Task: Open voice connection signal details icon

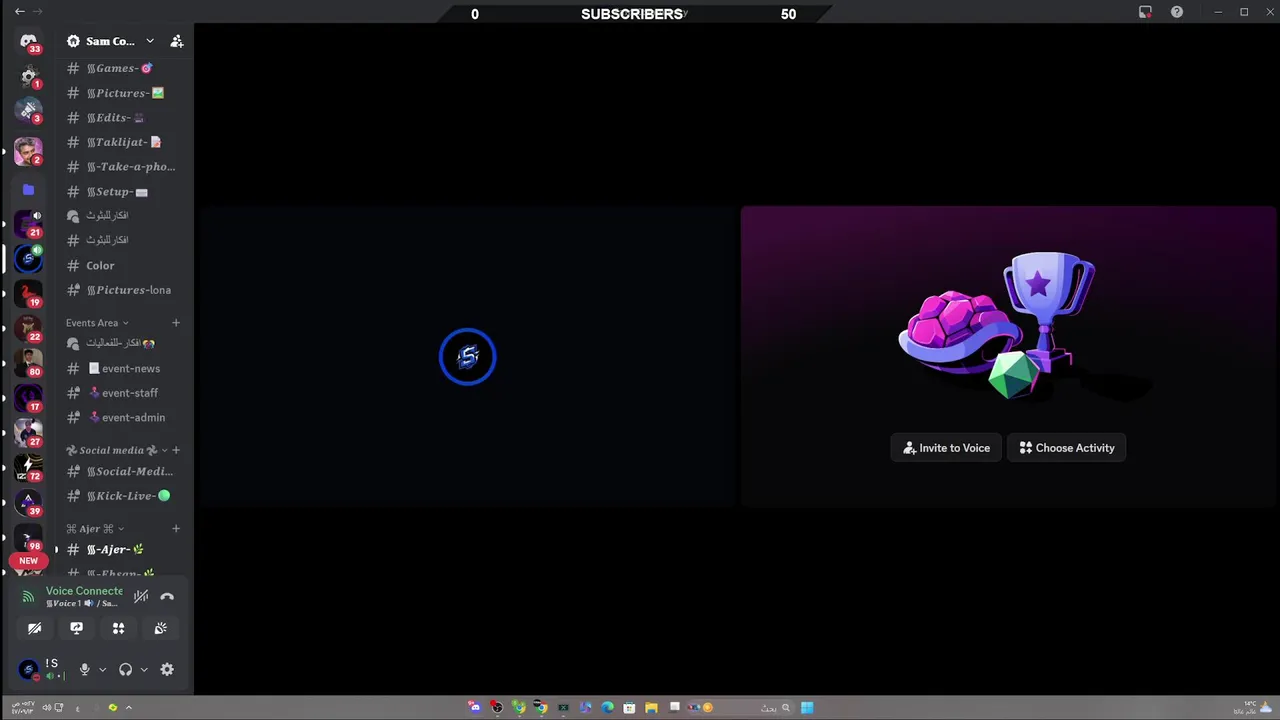Action: pyautogui.click(x=28, y=597)
